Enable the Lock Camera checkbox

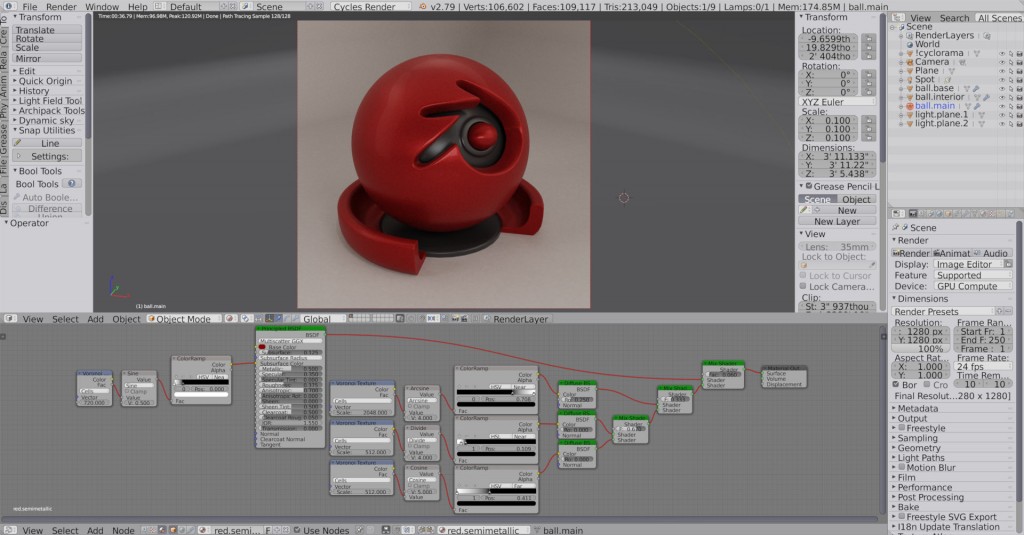[x=804, y=287]
